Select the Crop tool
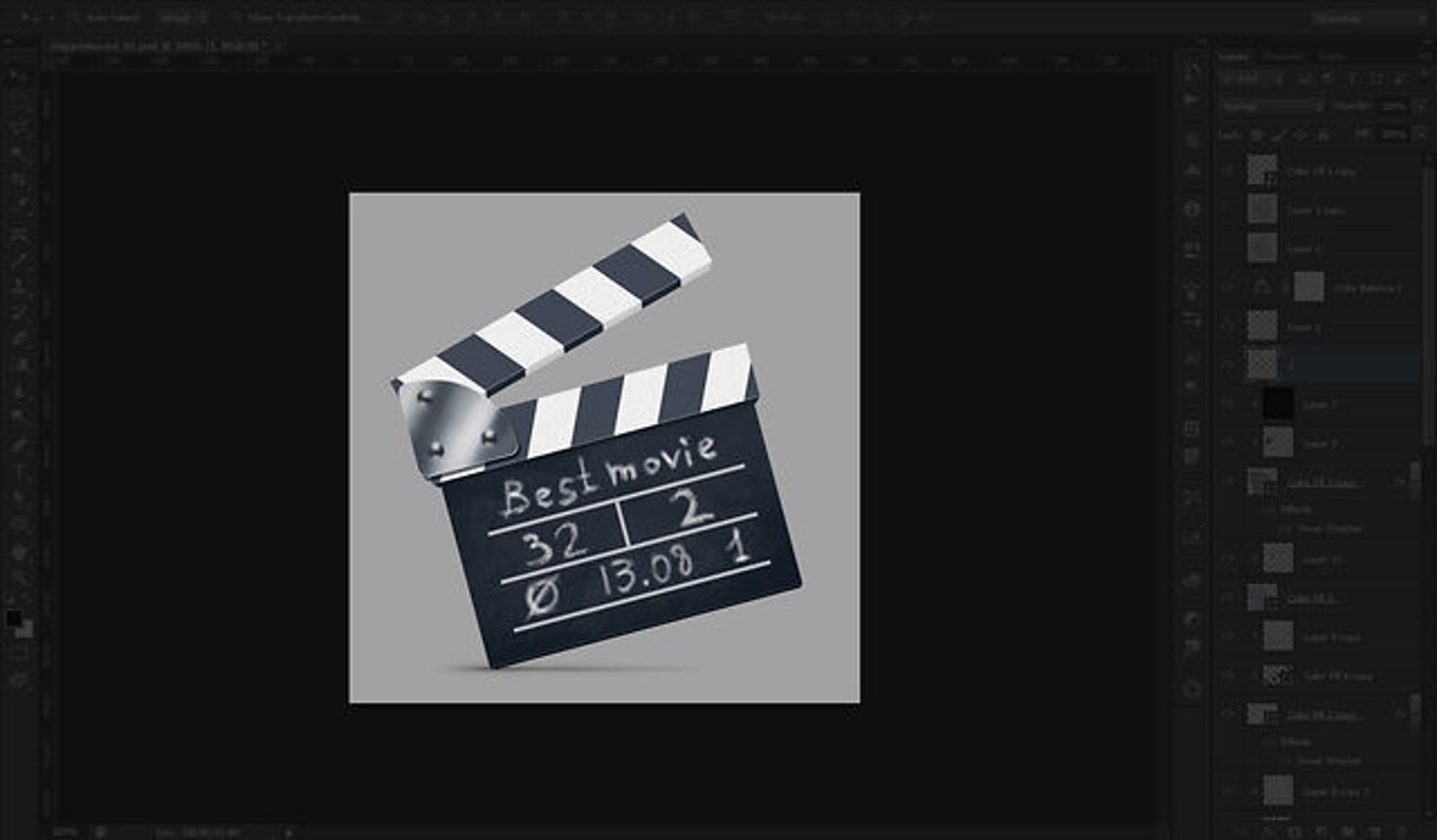This screenshot has height=840, width=1437. 19,179
